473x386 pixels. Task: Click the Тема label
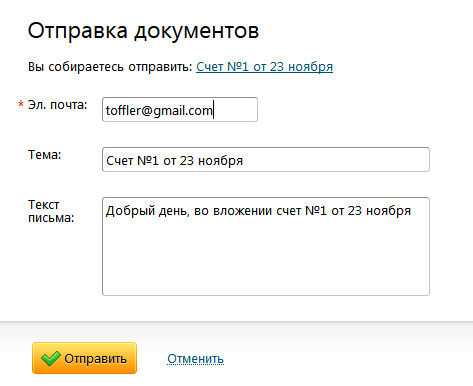point(45,155)
